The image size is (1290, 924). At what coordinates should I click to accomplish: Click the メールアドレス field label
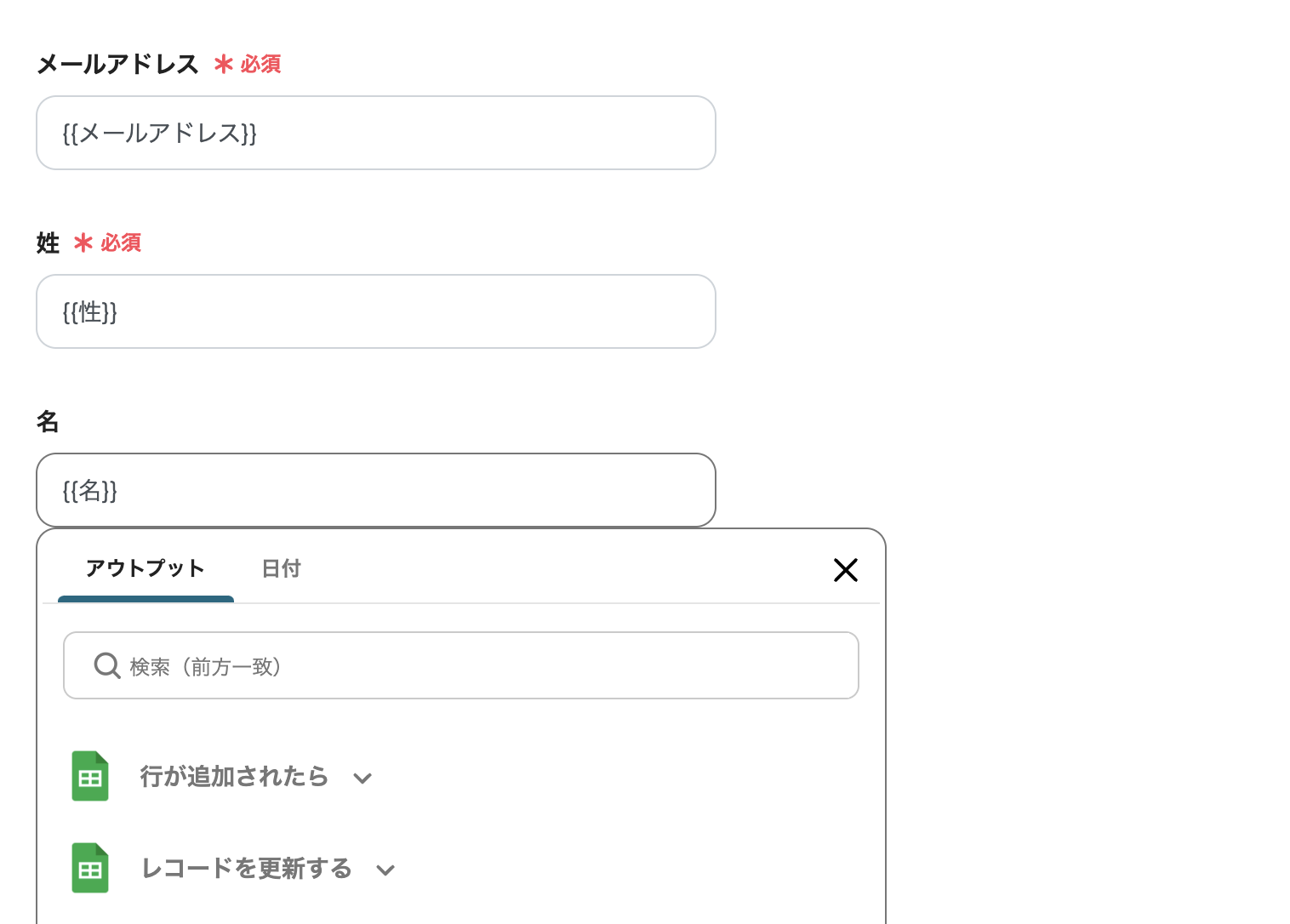click(117, 64)
